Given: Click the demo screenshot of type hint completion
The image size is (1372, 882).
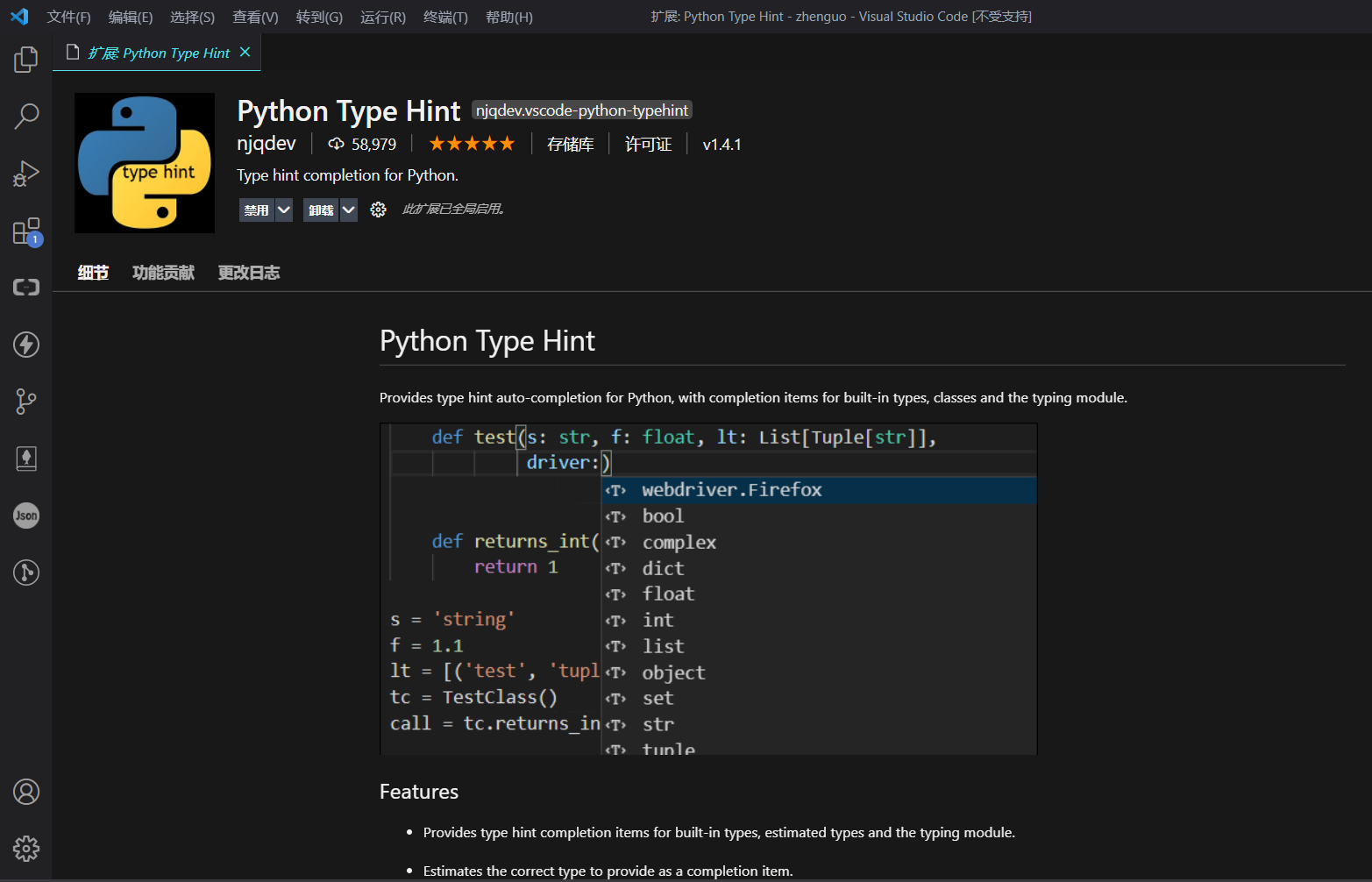Looking at the screenshot, I should click(708, 588).
